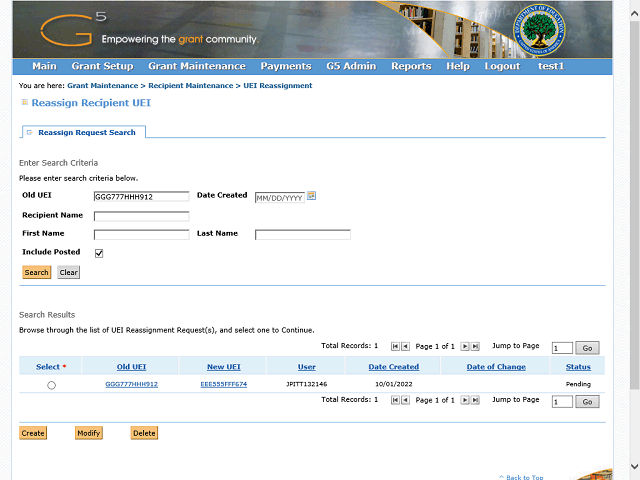Viewport: 640px width, 480px height.
Task: Open the Date Created calendar picker icon
Action: coord(311,196)
